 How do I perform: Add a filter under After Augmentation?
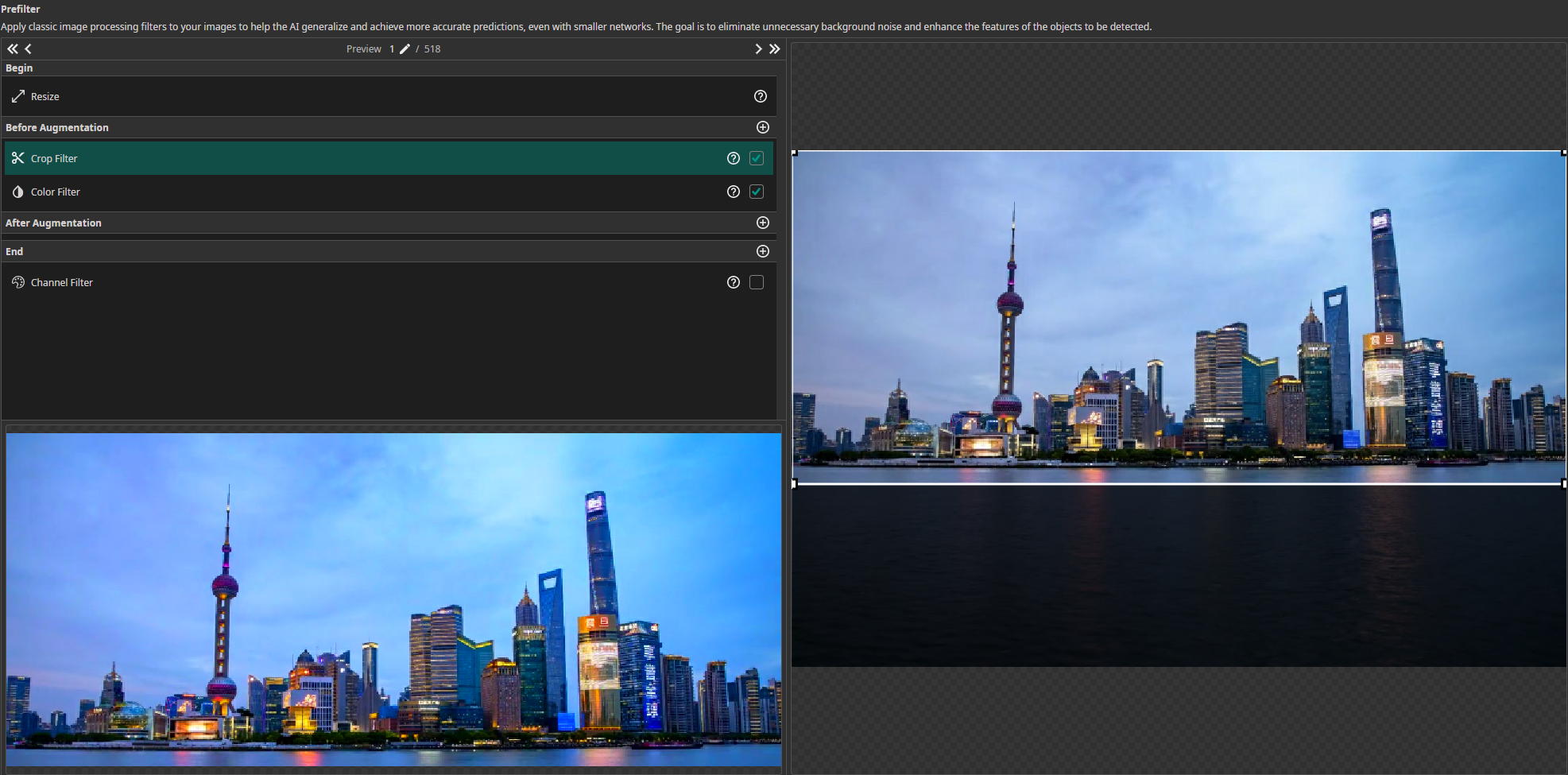tap(762, 223)
